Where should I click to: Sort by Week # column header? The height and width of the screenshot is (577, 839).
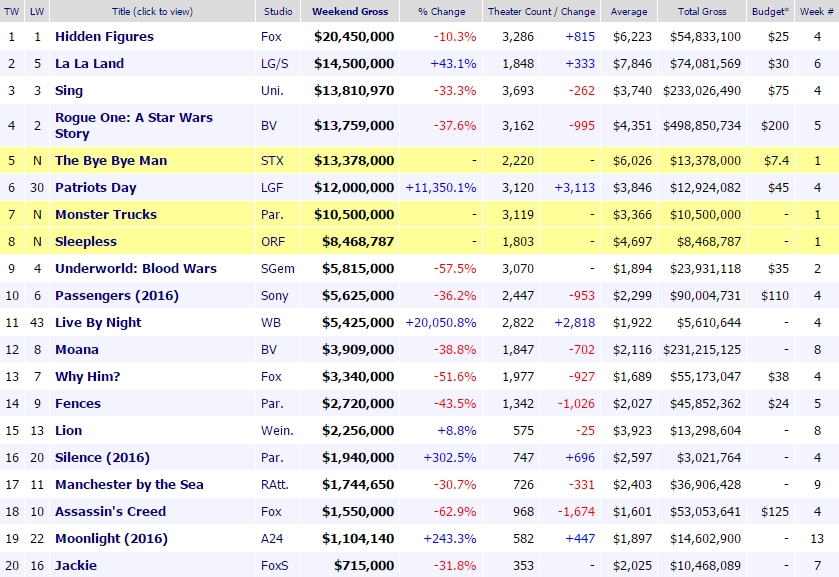817,11
